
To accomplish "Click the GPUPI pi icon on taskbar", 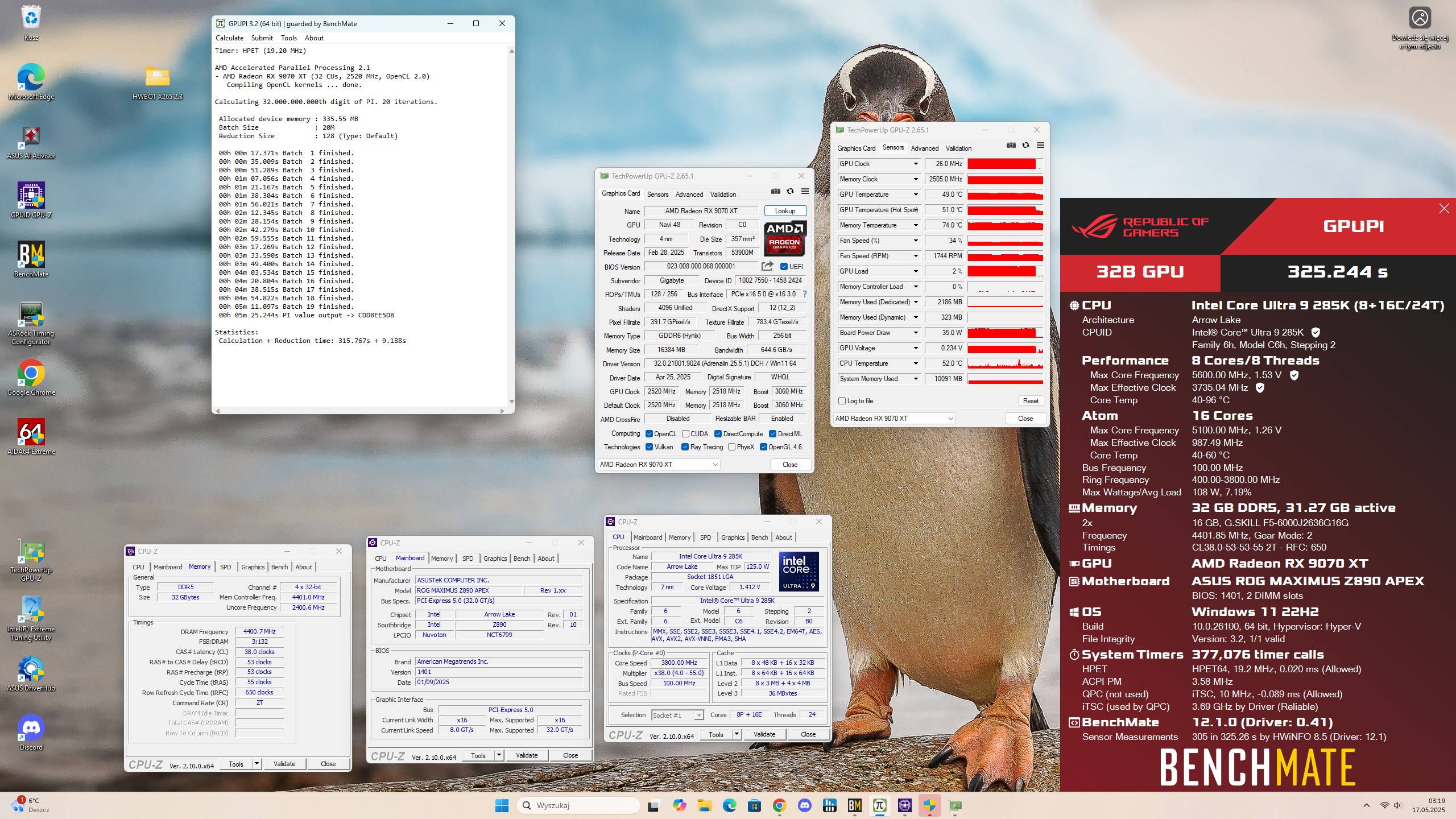I will tap(879, 805).
